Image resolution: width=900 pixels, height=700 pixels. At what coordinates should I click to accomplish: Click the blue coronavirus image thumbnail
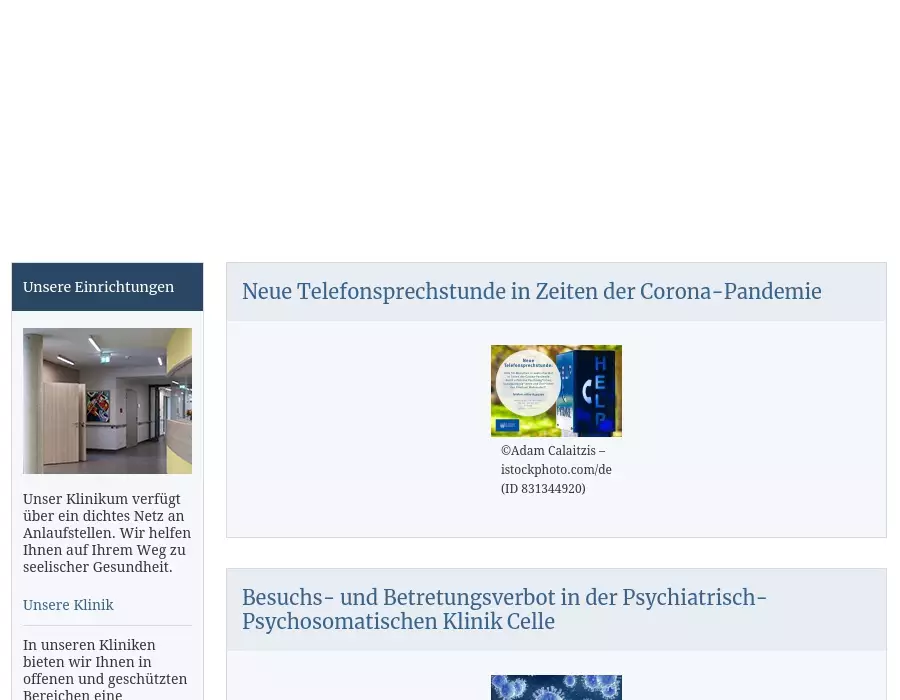tap(556, 688)
